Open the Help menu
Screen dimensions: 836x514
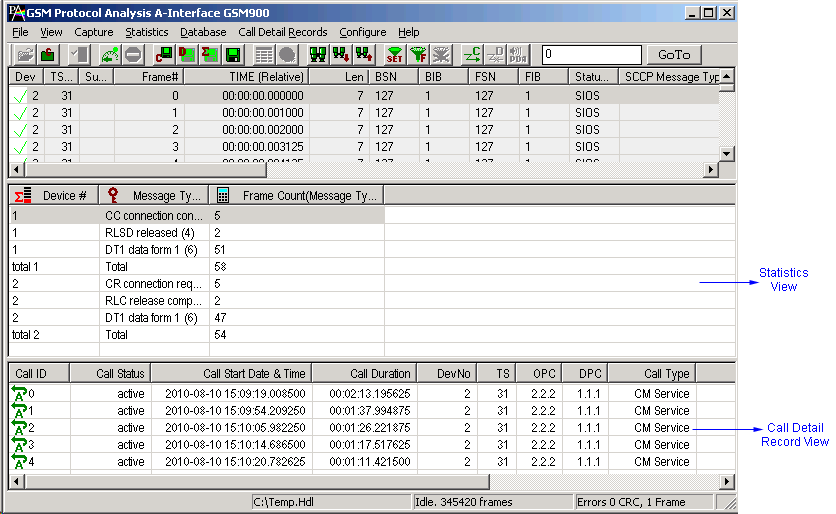tap(408, 32)
